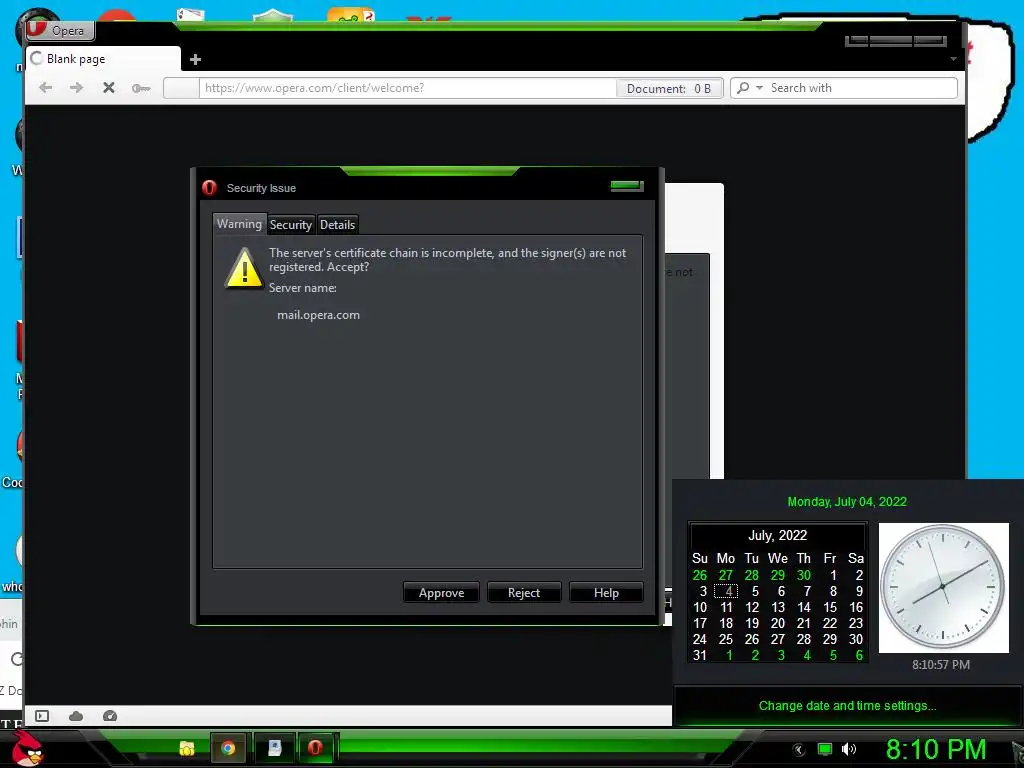
Task: Open a new tab with plus icon
Action: click(195, 59)
